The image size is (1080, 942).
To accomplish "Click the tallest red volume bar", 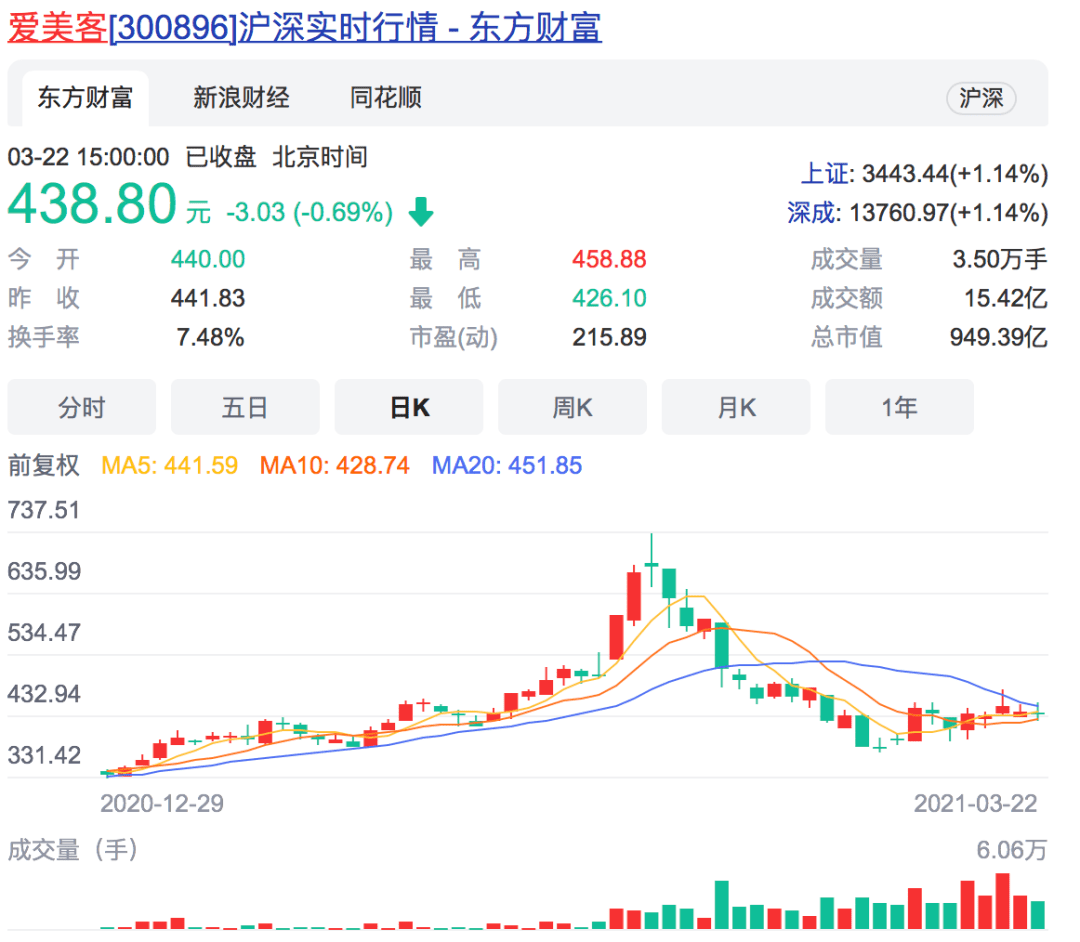I will [1002, 901].
